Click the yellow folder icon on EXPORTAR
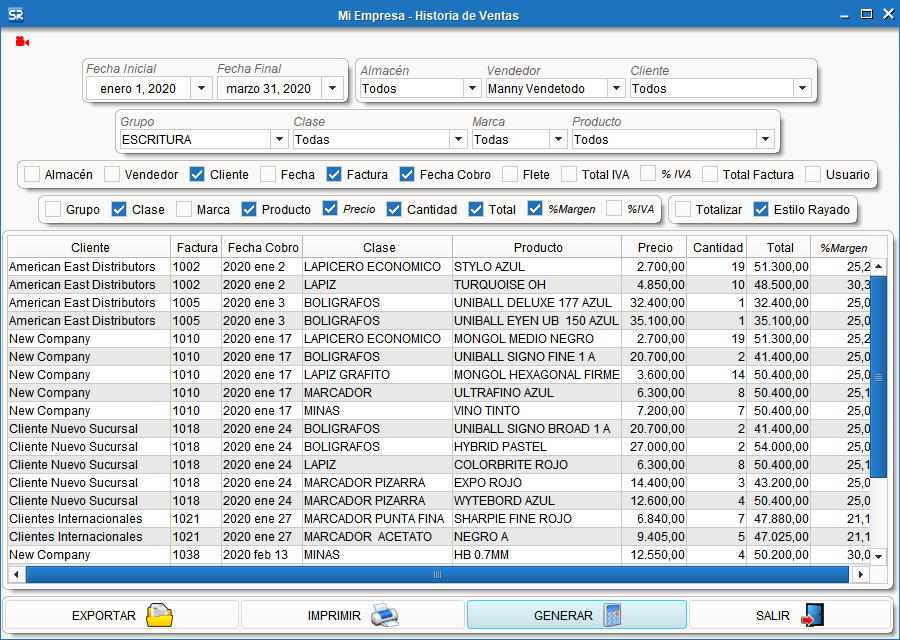The width and height of the screenshot is (900, 640). 159,615
